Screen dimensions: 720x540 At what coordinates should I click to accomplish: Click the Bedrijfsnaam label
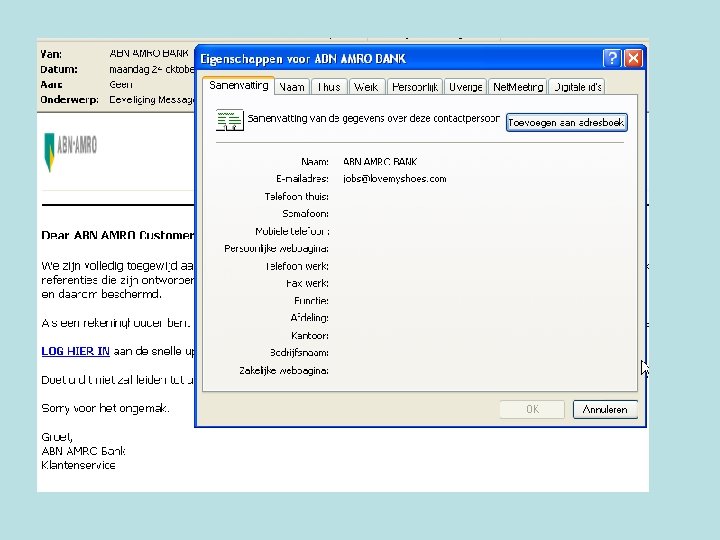click(299, 353)
